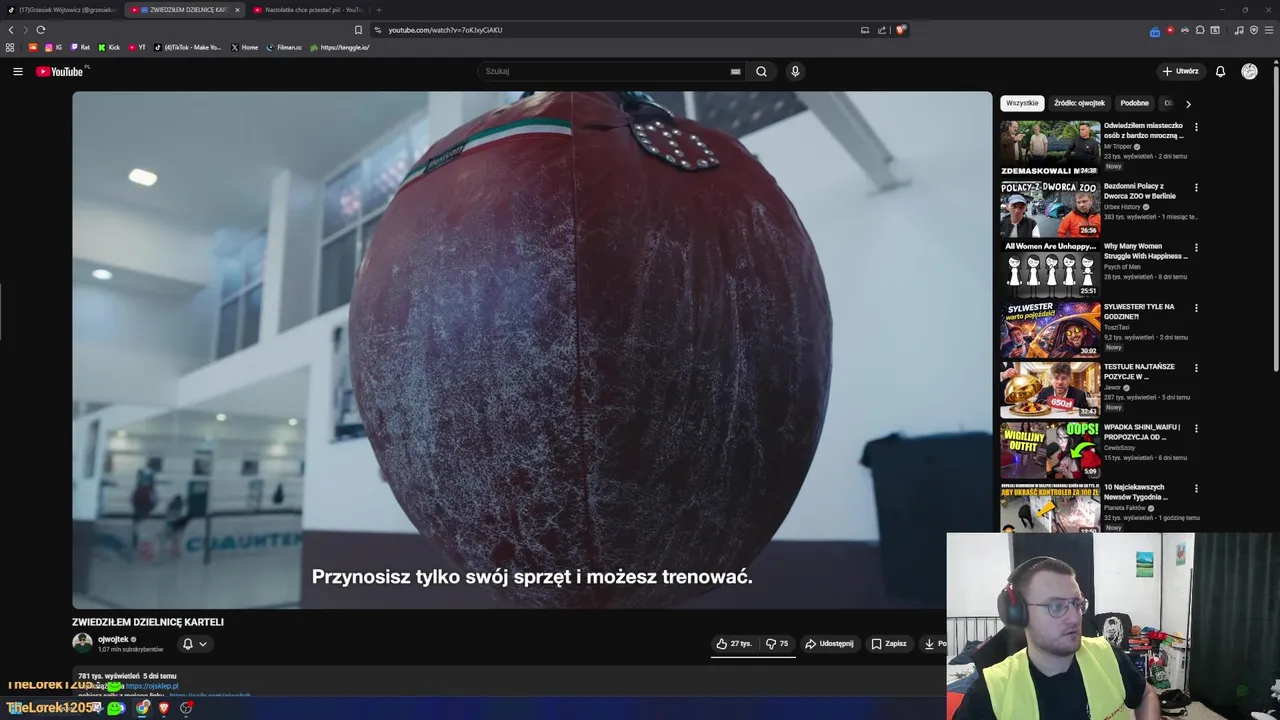Open the Filman.cc bookmark

[x=284, y=47]
